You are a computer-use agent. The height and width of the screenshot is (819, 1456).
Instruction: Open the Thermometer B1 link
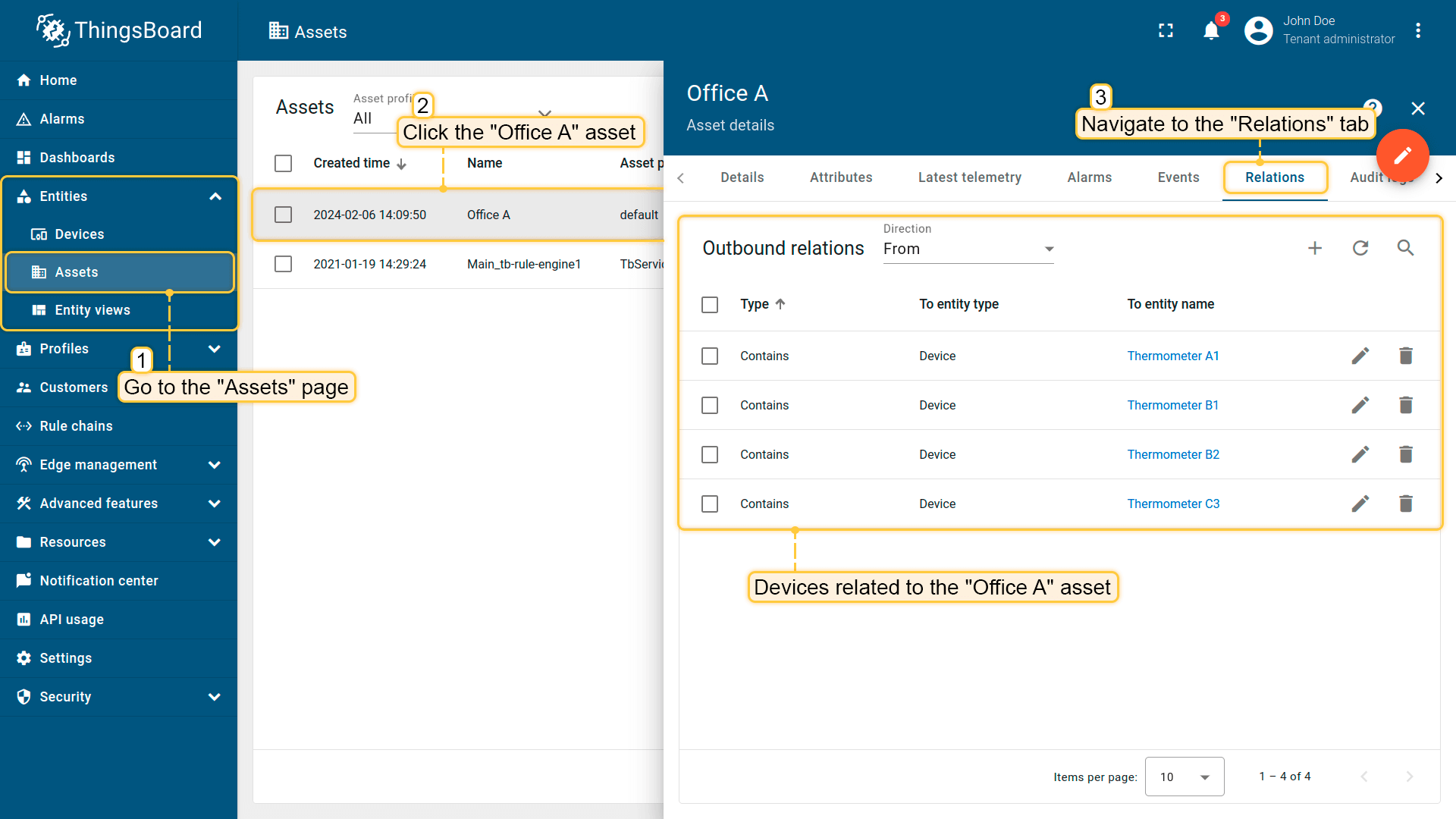point(1172,405)
